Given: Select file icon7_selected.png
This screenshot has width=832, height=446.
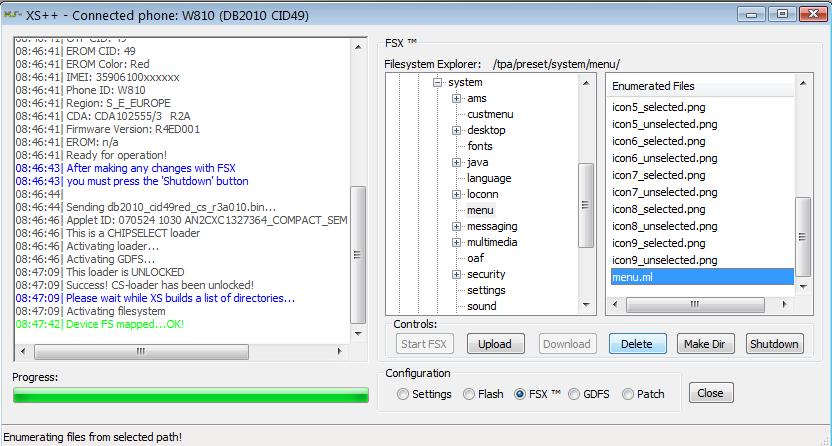Looking at the screenshot, I should 658,175.
